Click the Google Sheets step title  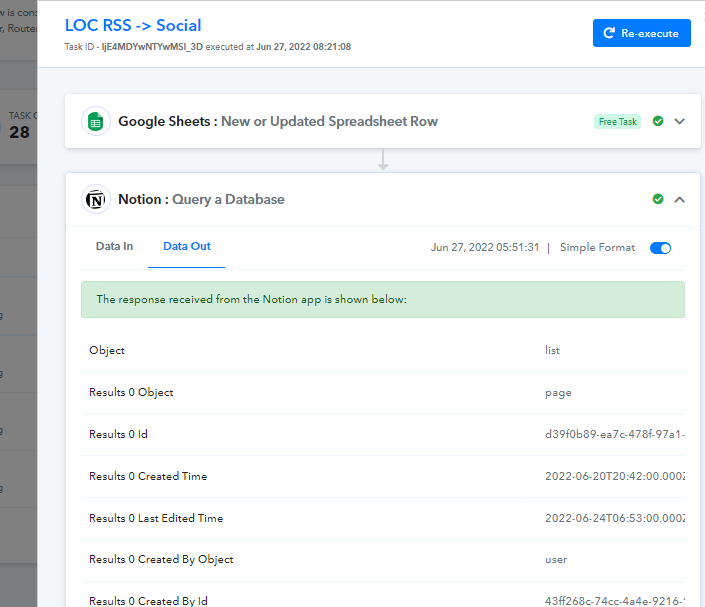(278, 121)
